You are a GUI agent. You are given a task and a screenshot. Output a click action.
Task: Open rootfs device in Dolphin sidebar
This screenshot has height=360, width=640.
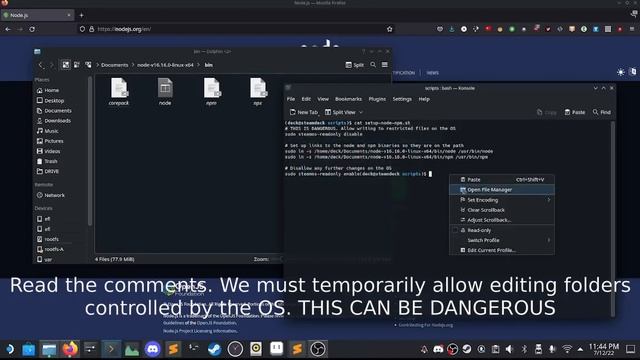(x=48, y=239)
